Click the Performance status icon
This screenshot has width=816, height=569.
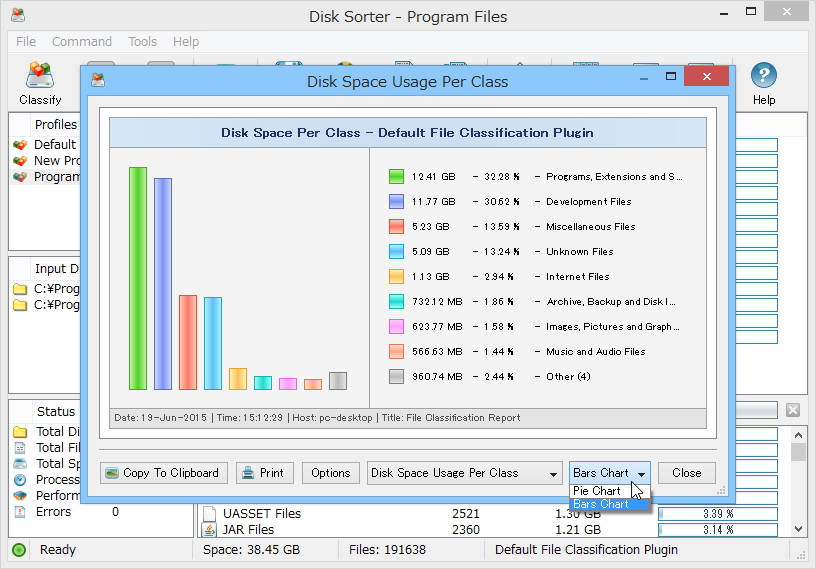click(20, 496)
